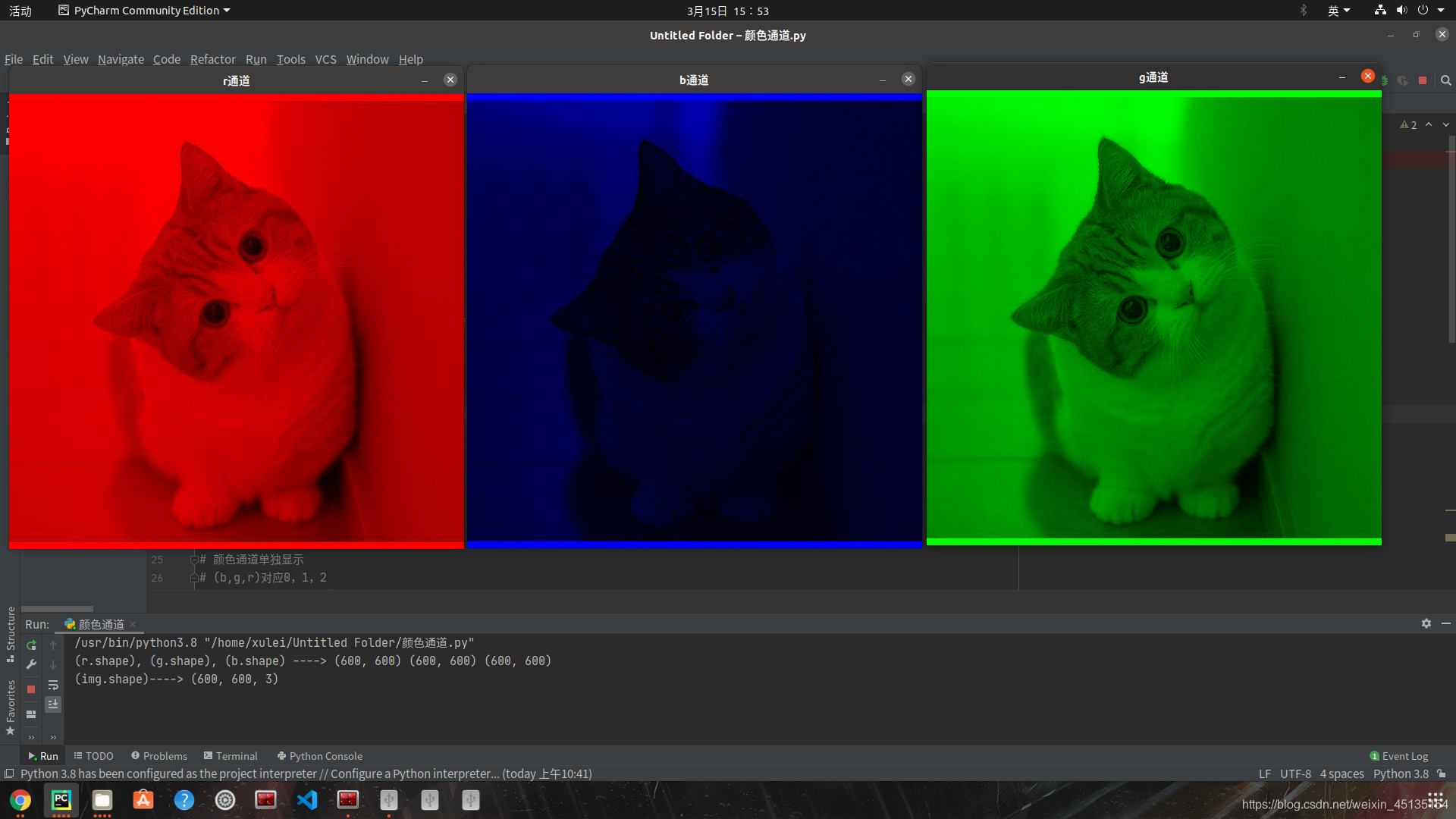Open the Code menu
Image resolution: width=1456 pixels, height=819 pixels.
(167, 59)
